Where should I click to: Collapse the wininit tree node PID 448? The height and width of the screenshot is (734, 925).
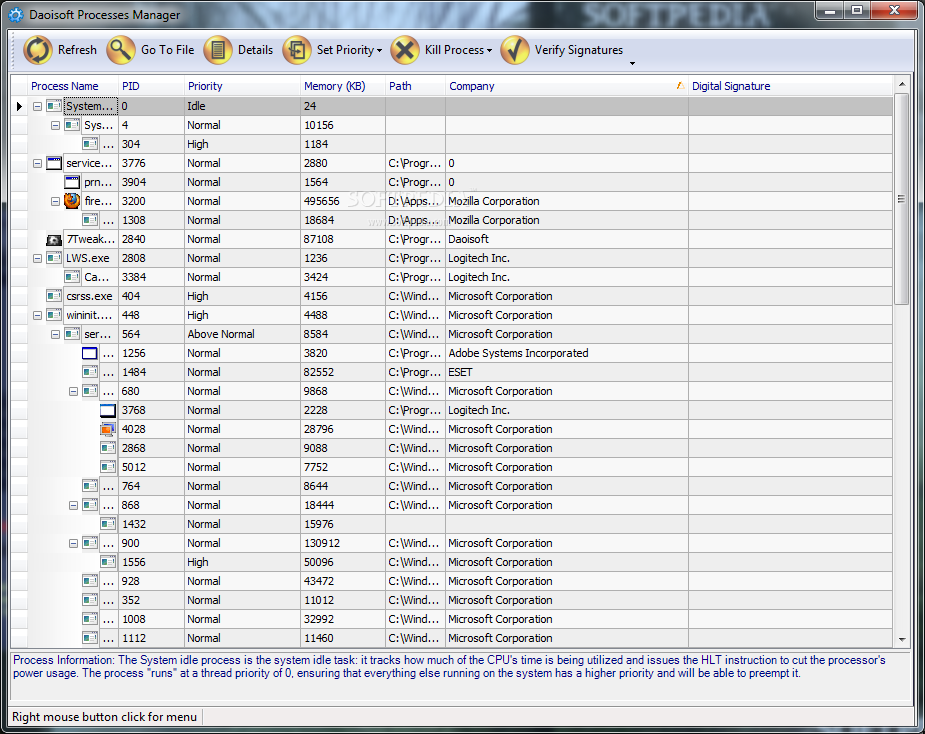(37, 315)
